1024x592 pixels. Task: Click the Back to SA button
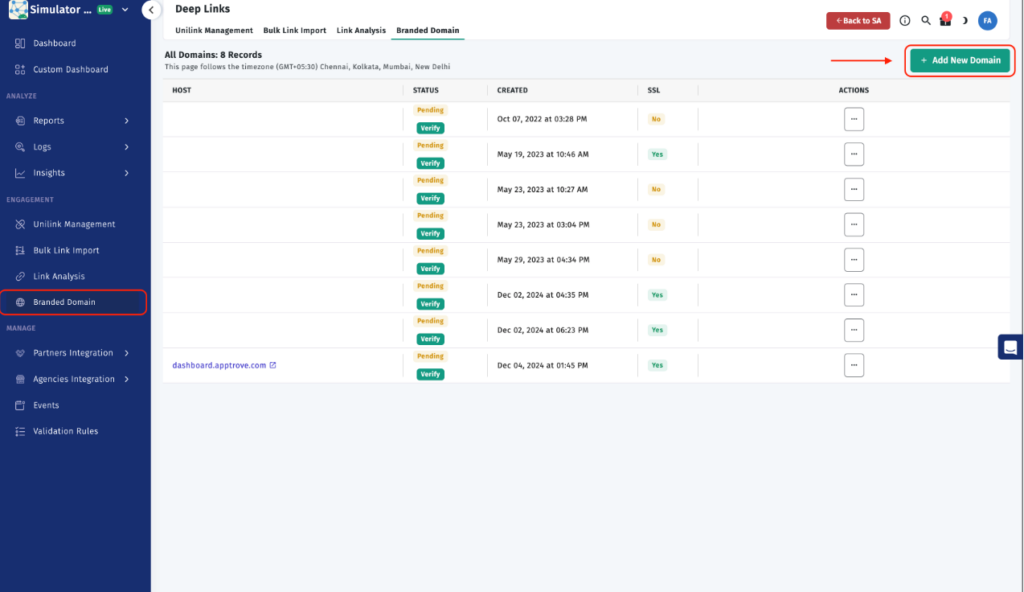pyautogui.click(x=858, y=21)
